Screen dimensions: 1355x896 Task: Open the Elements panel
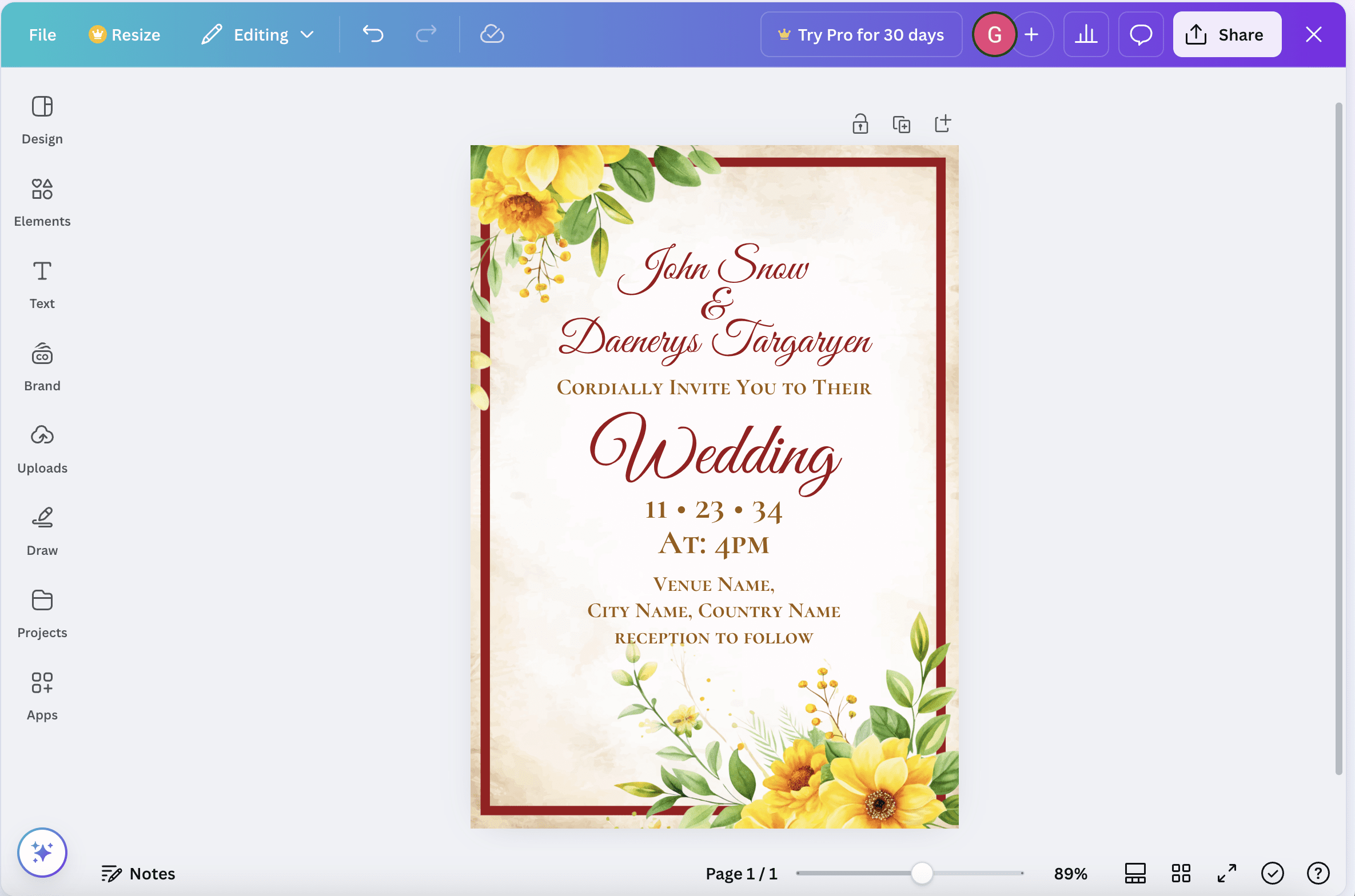42,202
